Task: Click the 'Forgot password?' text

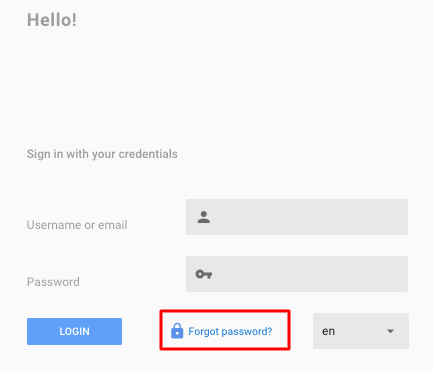Action: (x=230, y=331)
